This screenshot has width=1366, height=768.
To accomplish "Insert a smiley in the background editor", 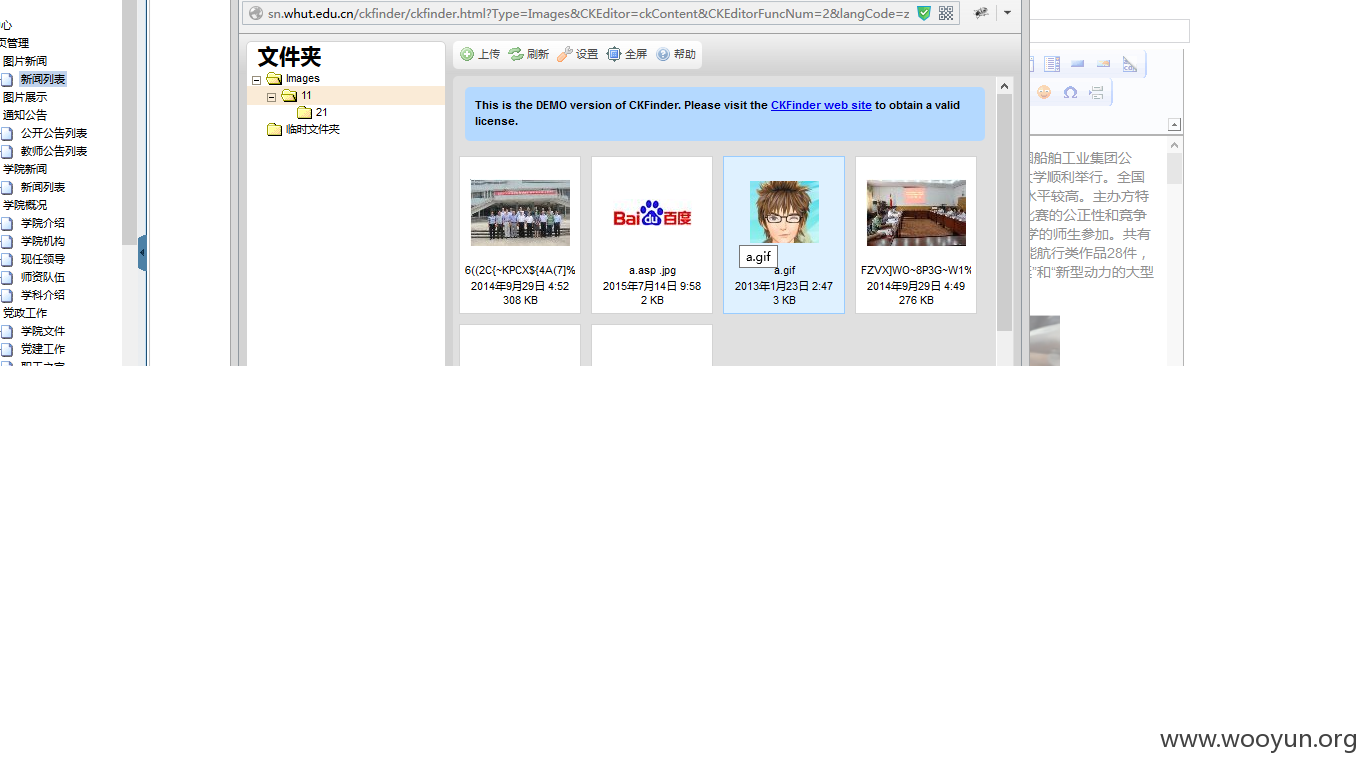I will (x=1044, y=92).
